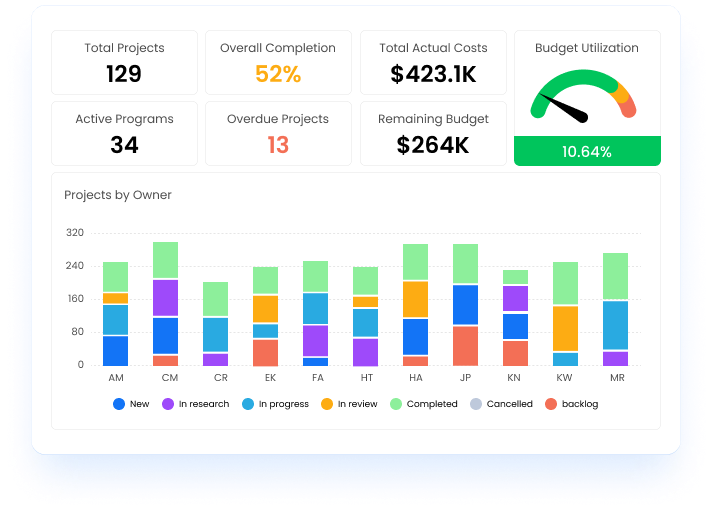Toggle the New legend dot
The image size is (712, 512).
pos(119,404)
